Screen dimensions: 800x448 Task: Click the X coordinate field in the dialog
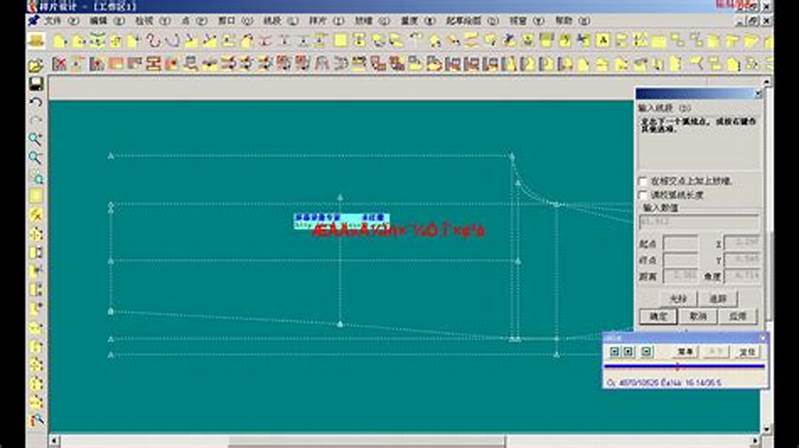[741, 243]
